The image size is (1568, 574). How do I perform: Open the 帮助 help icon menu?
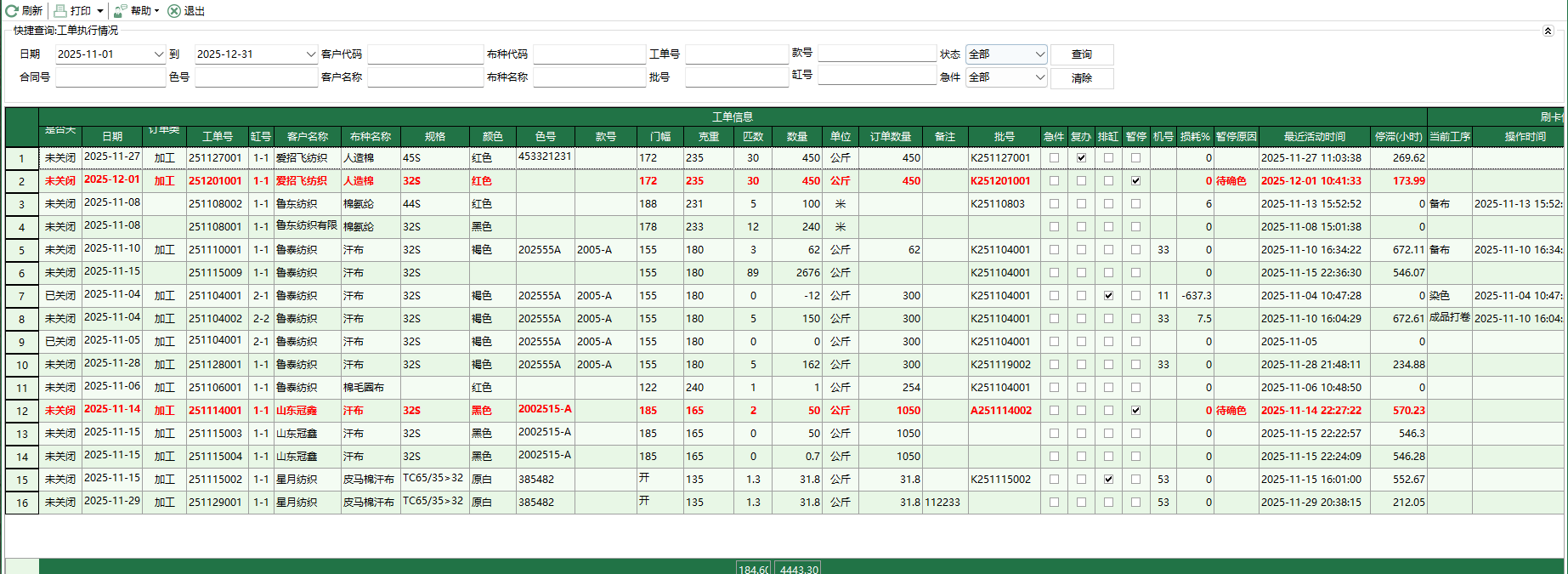121,11
